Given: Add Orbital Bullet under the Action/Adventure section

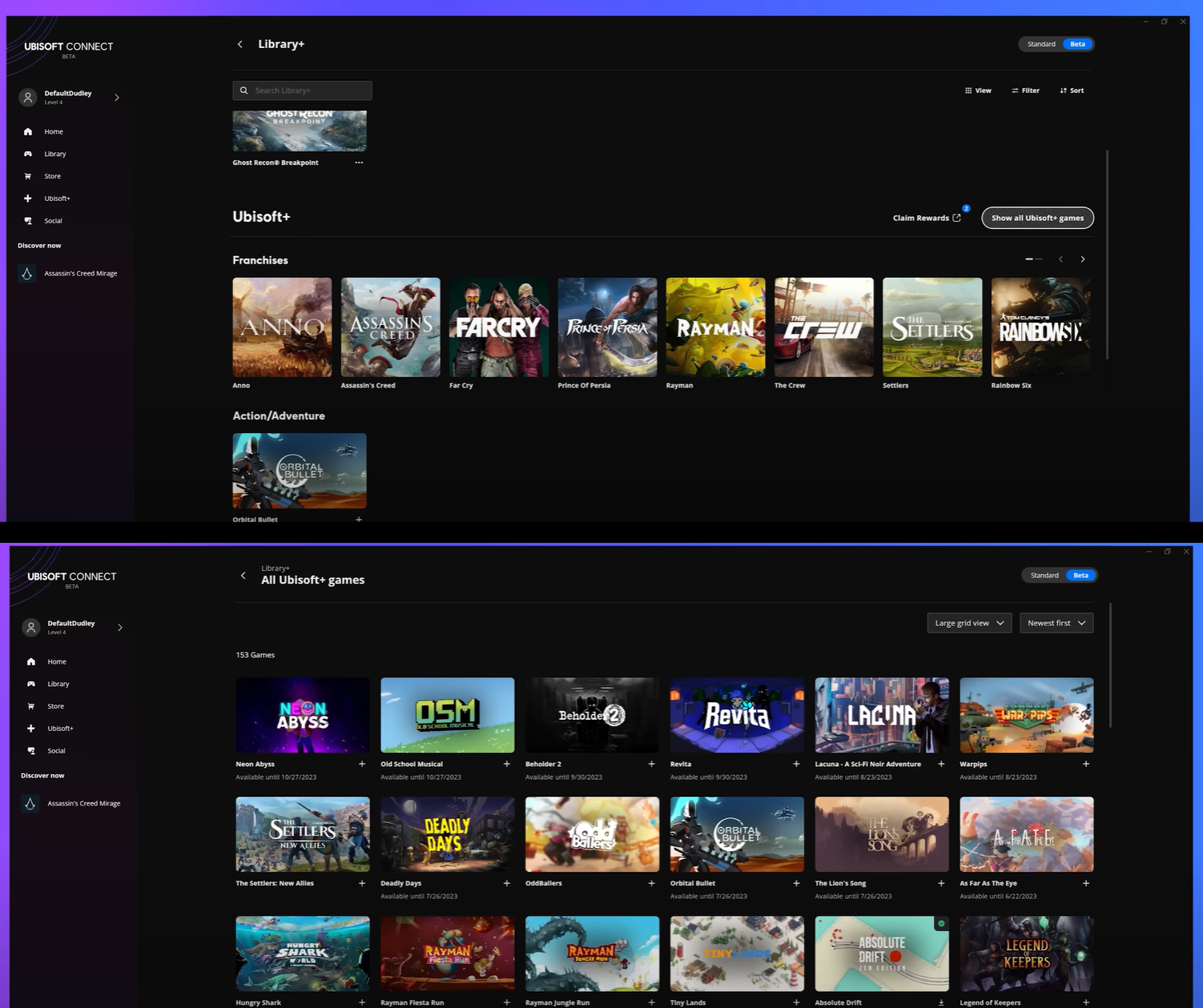Looking at the screenshot, I should (x=359, y=520).
